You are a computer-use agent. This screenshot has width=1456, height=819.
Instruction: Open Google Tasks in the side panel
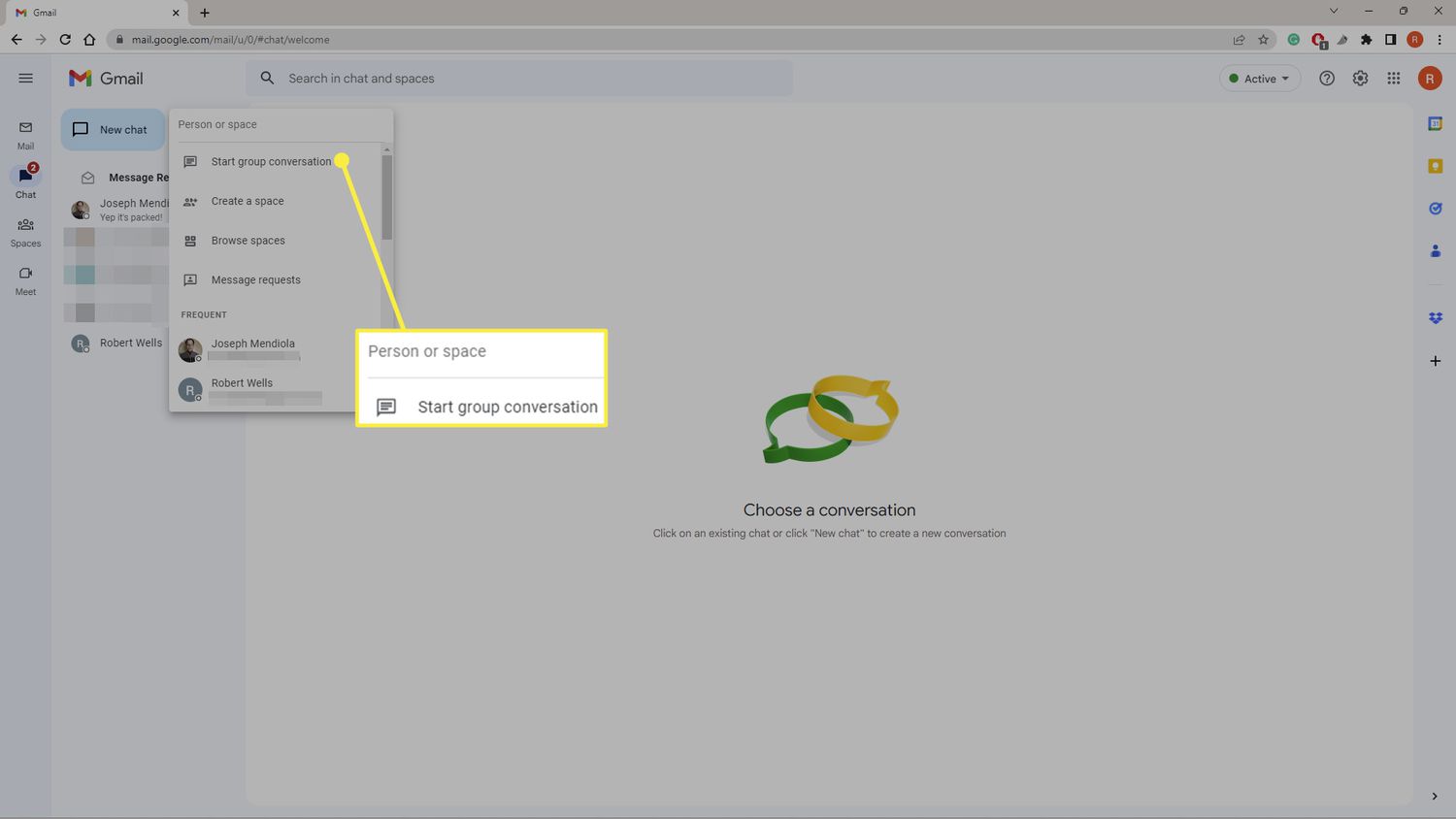[x=1435, y=209]
